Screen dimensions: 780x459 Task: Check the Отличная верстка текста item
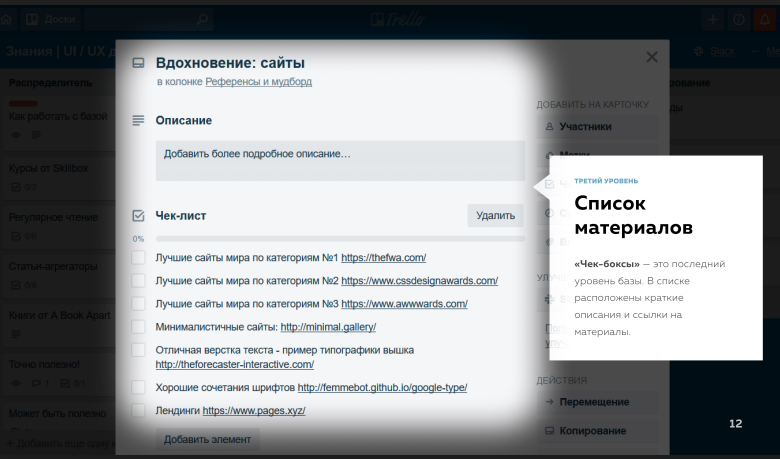pos(138,350)
